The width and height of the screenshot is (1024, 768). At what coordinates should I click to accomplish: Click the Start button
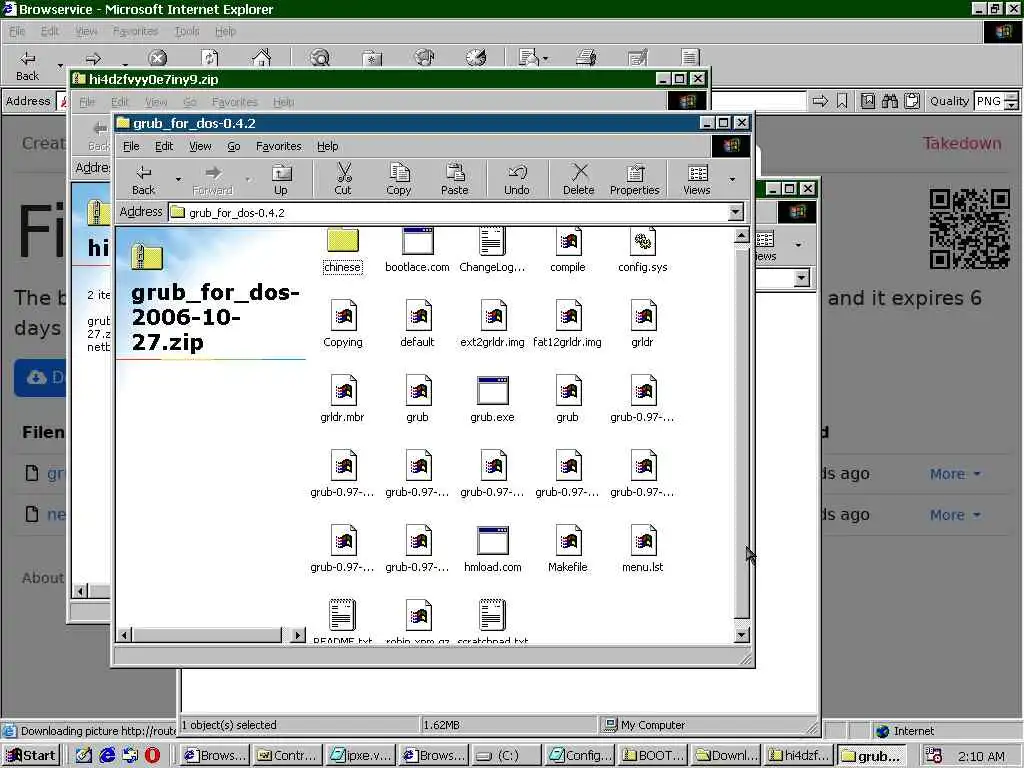(31, 756)
